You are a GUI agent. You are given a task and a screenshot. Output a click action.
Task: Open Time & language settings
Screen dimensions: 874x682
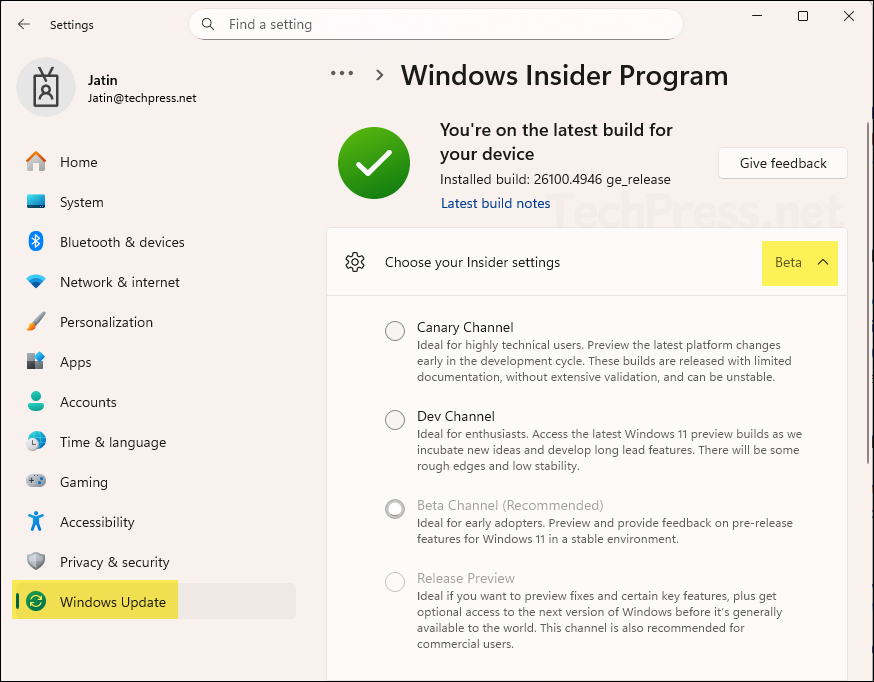point(155,442)
